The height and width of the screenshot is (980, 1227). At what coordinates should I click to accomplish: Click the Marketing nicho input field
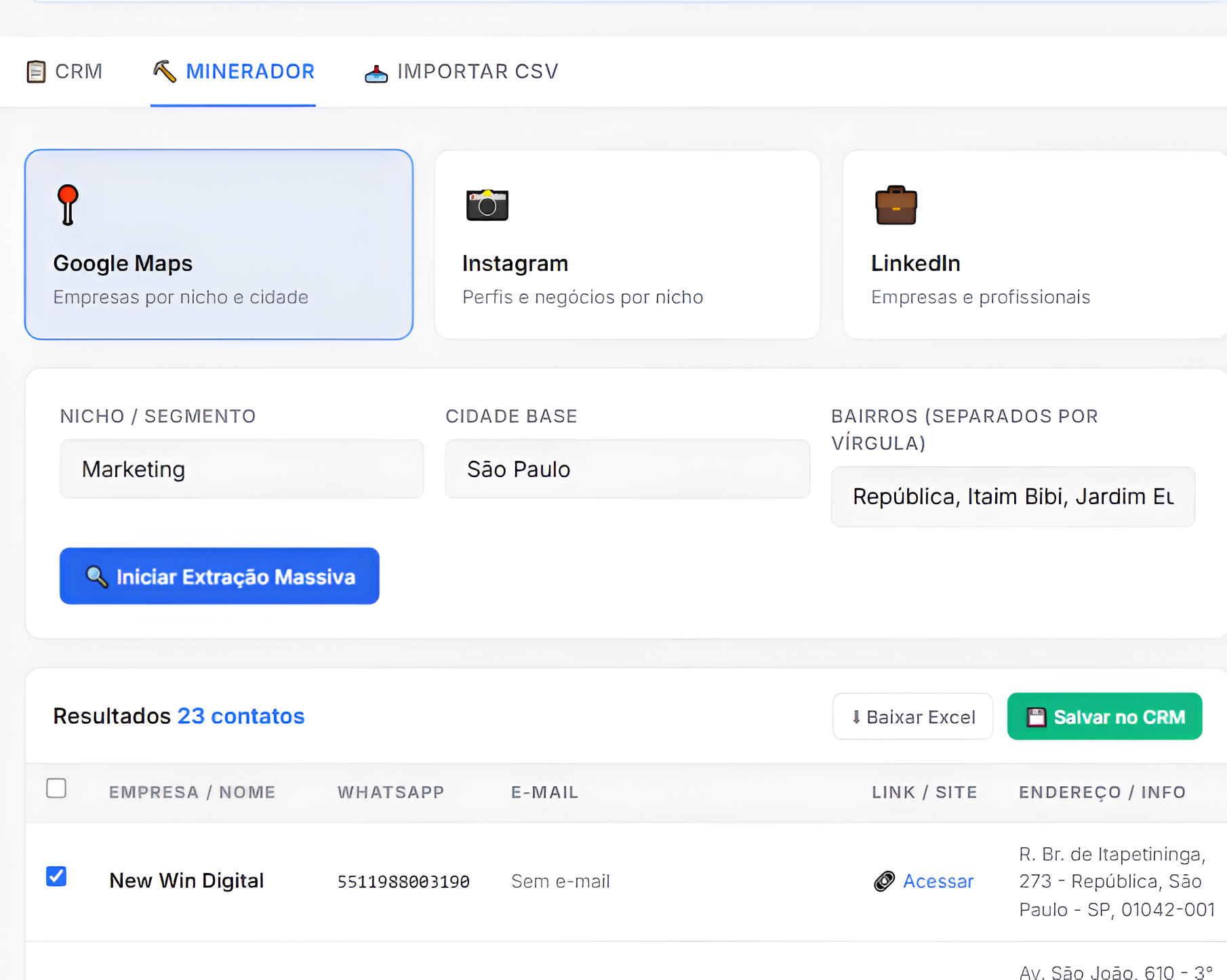pos(241,468)
